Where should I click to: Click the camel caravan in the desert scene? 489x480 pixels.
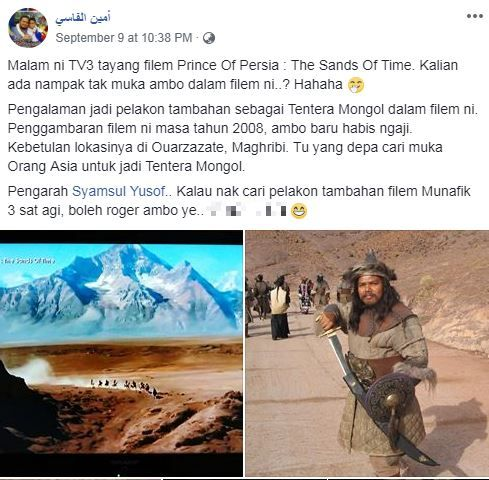(x=124, y=387)
